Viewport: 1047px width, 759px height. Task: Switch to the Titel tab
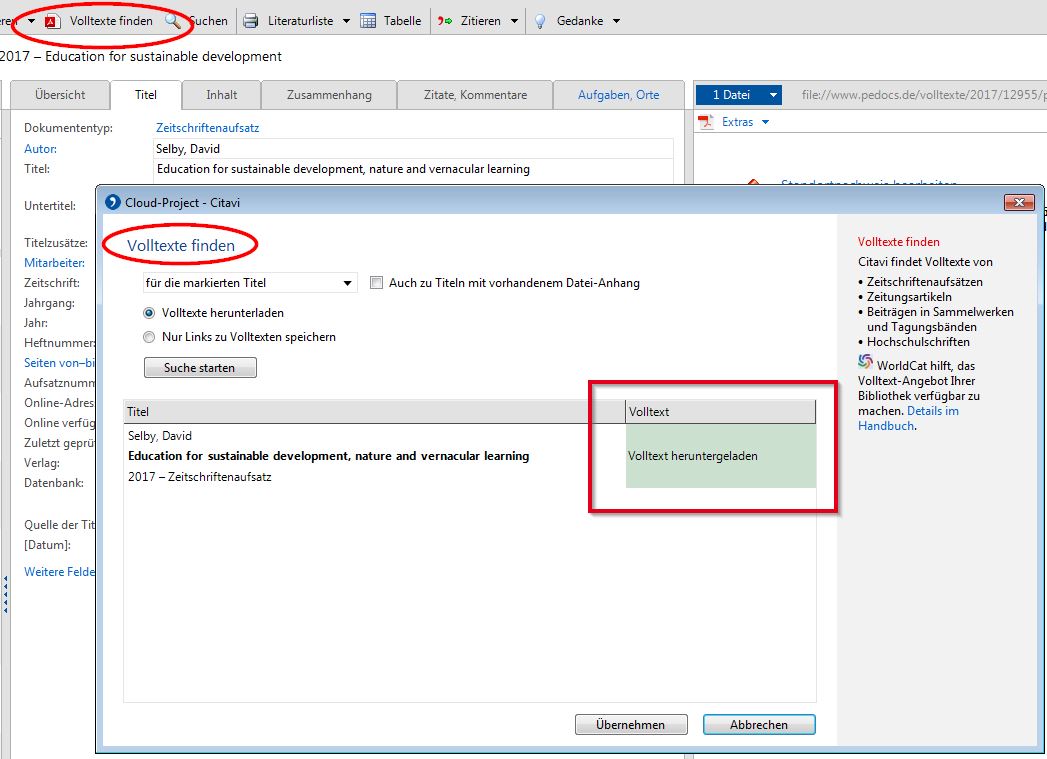coord(146,95)
